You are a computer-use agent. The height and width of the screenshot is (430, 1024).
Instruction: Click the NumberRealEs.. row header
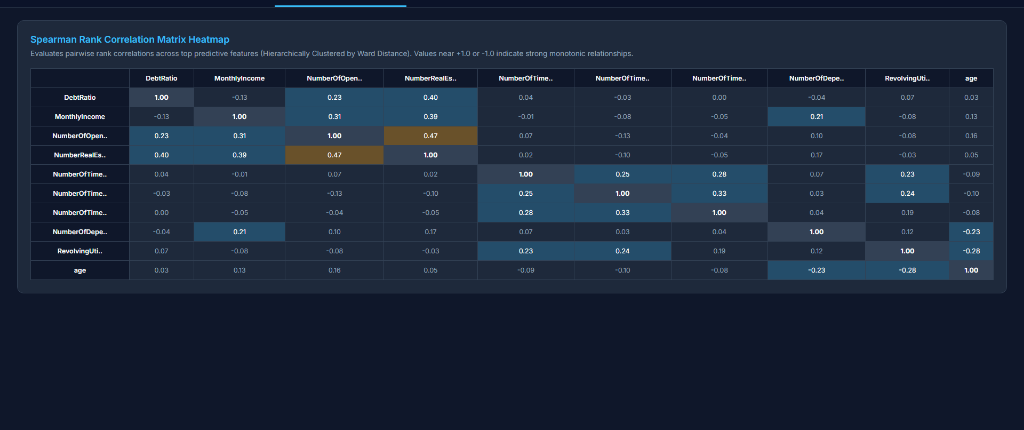point(80,155)
